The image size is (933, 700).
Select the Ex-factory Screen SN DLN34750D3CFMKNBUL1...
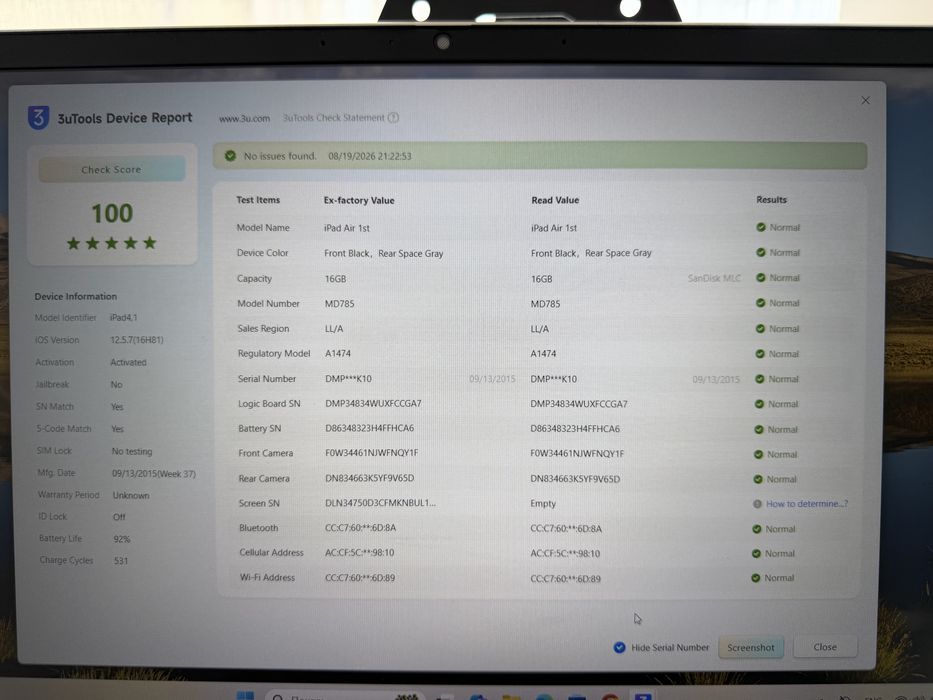coord(380,503)
